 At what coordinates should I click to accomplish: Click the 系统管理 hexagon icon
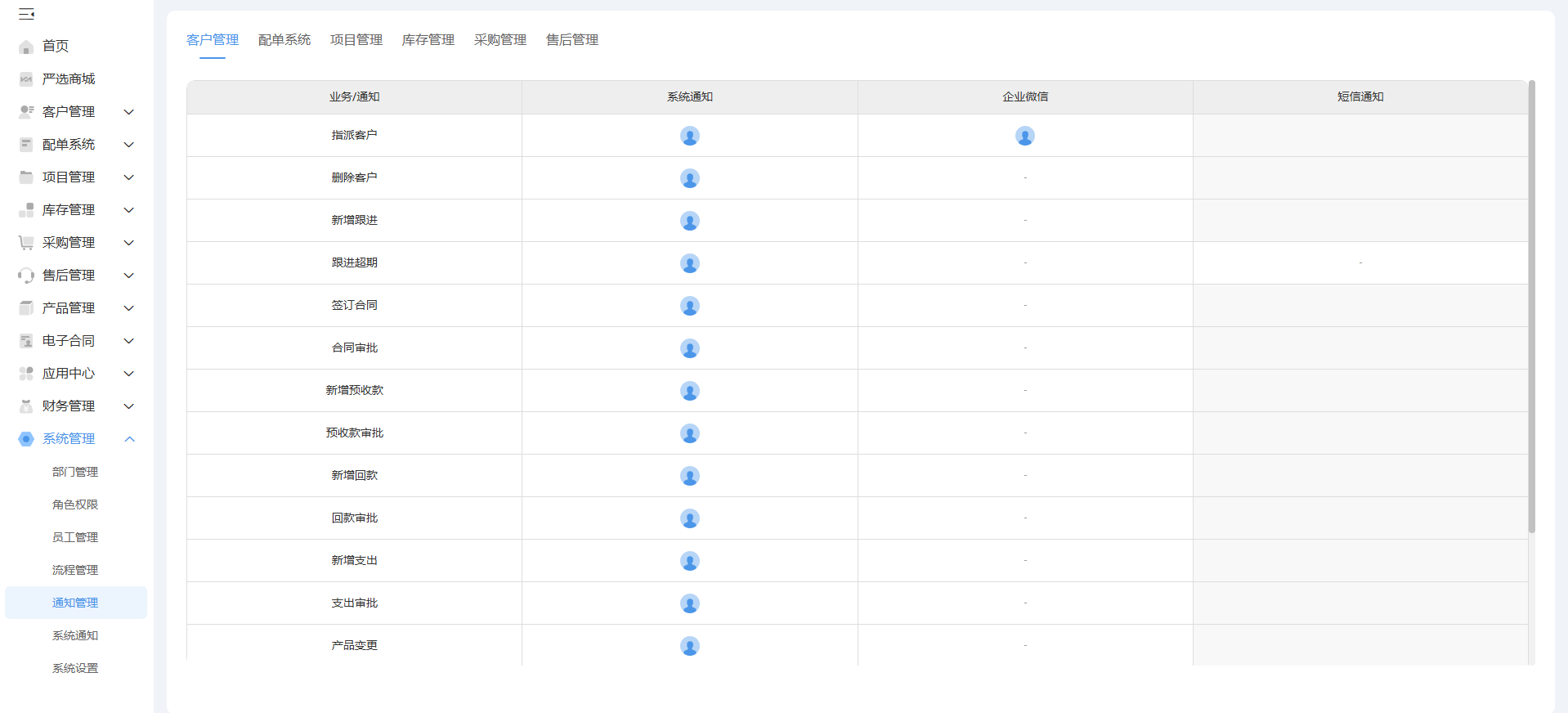pos(26,439)
